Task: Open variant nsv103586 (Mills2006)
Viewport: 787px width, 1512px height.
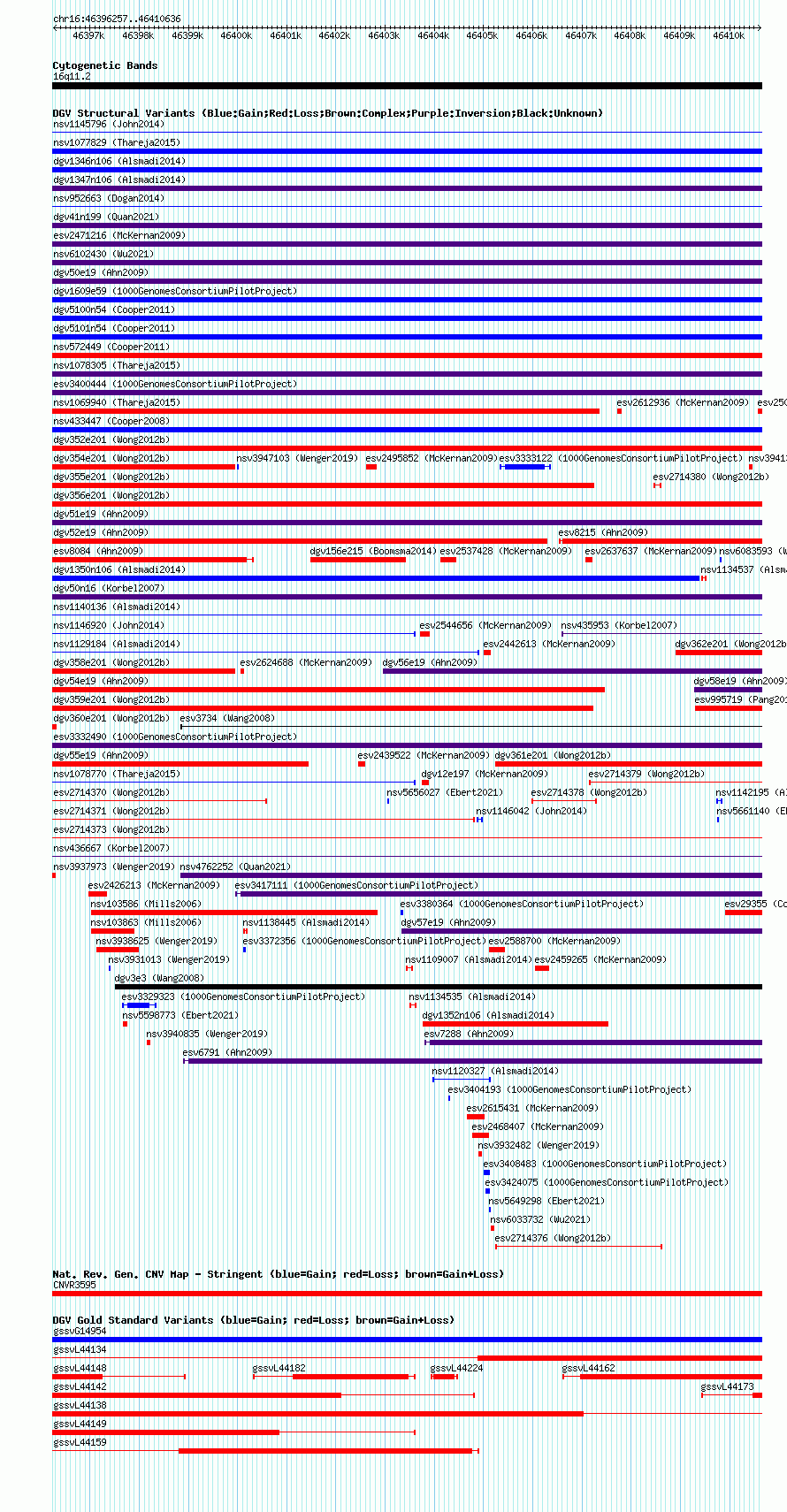Action: click(146, 904)
